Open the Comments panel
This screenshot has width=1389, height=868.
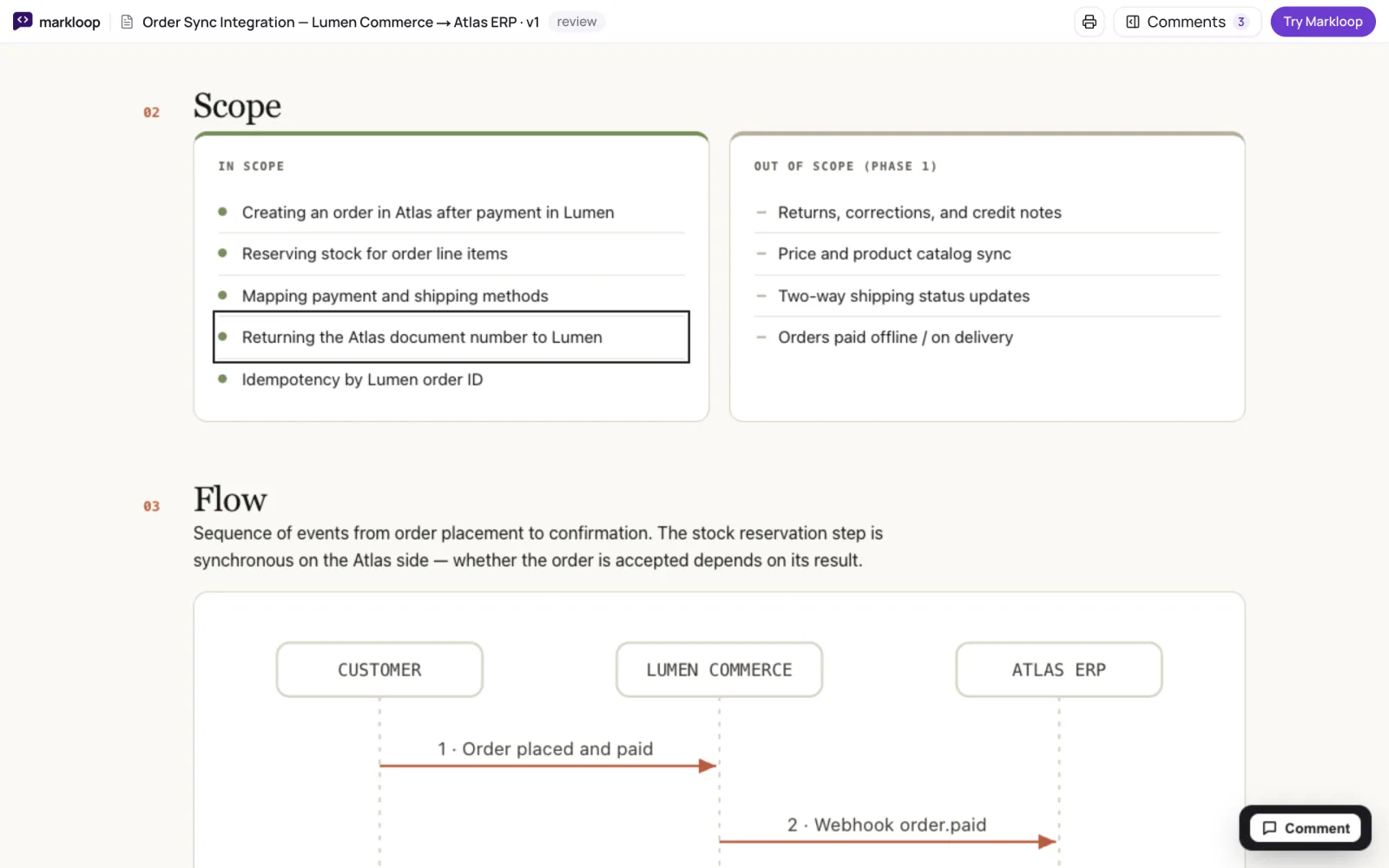click(x=1187, y=22)
